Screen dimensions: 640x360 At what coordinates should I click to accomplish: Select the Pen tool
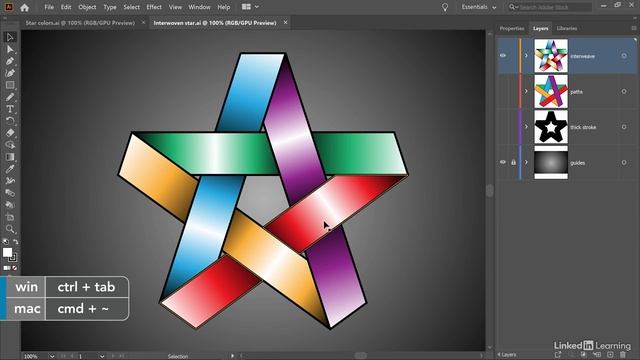click(x=10, y=61)
